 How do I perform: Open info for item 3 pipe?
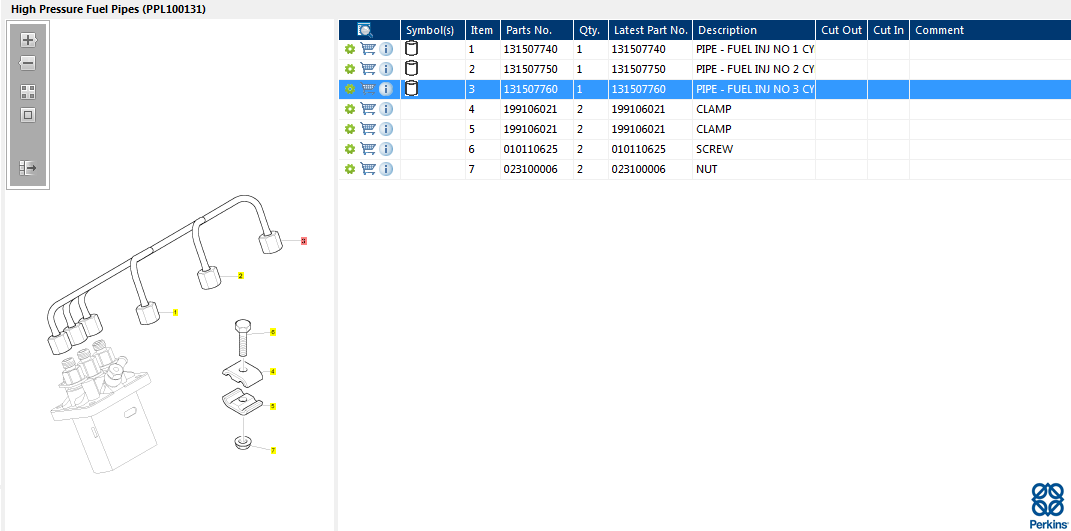pyautogui.click(x=386, y=89)
